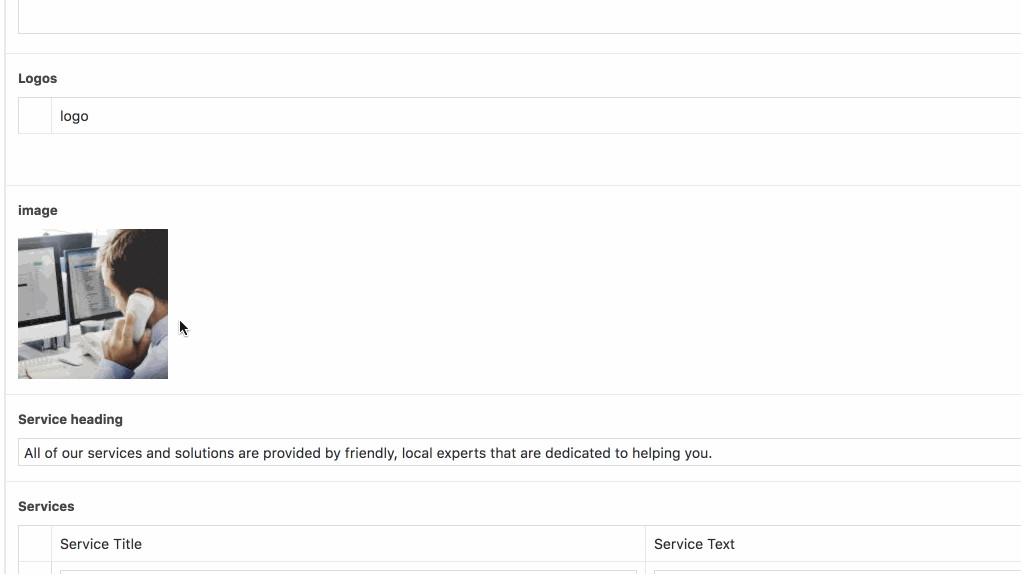
Task: Click the blank corner cell before Service Title
Action: click(35, 544)
